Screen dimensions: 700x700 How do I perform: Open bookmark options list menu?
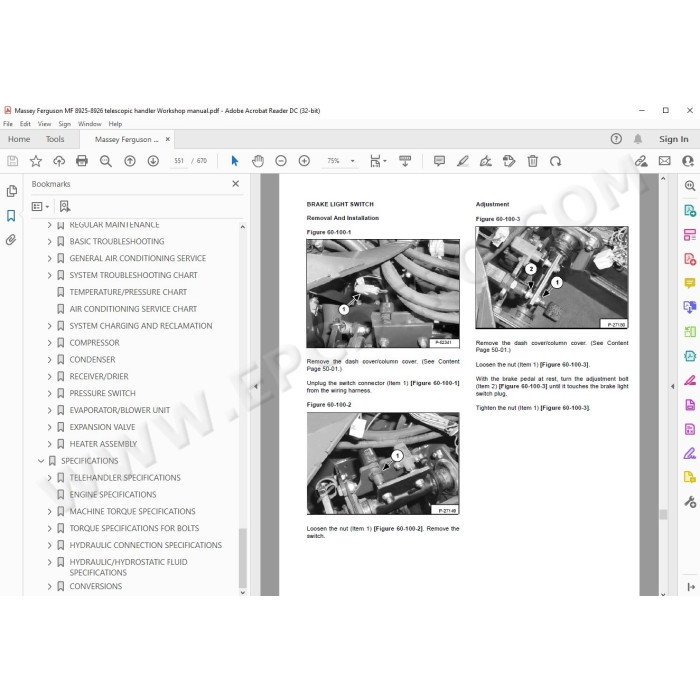pos(40,206)
